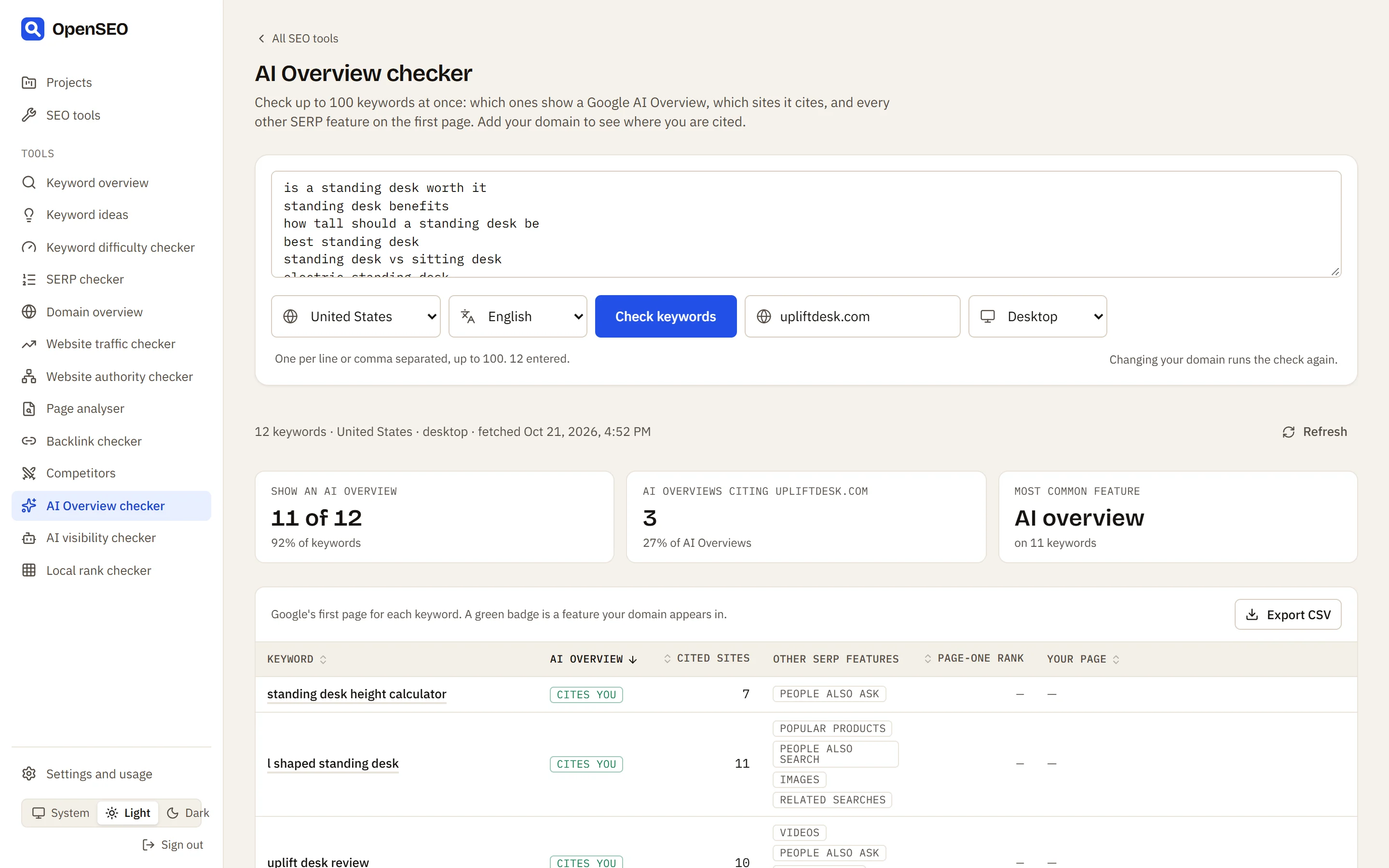
Task: Open SERP checker list icon
Action: click(29, 280)
